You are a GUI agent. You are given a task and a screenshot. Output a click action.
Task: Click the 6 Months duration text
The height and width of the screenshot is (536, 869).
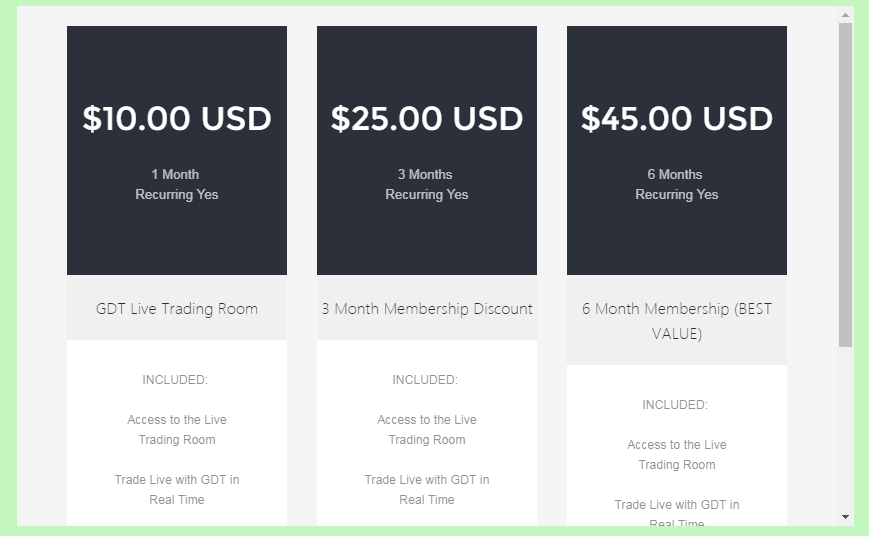[675, 175]
